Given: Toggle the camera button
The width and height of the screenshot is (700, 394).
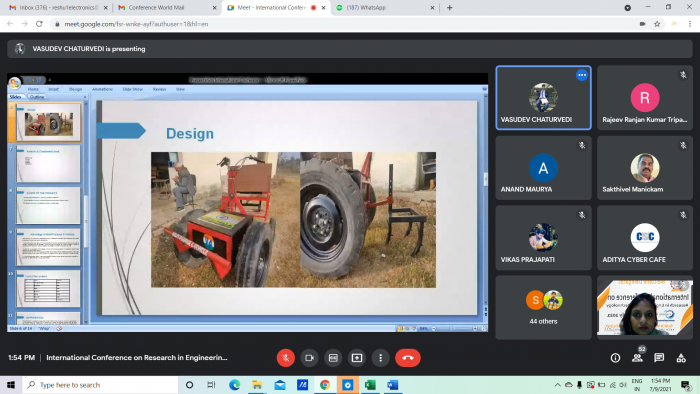Looking at the screenshot, I should [309, 358].
